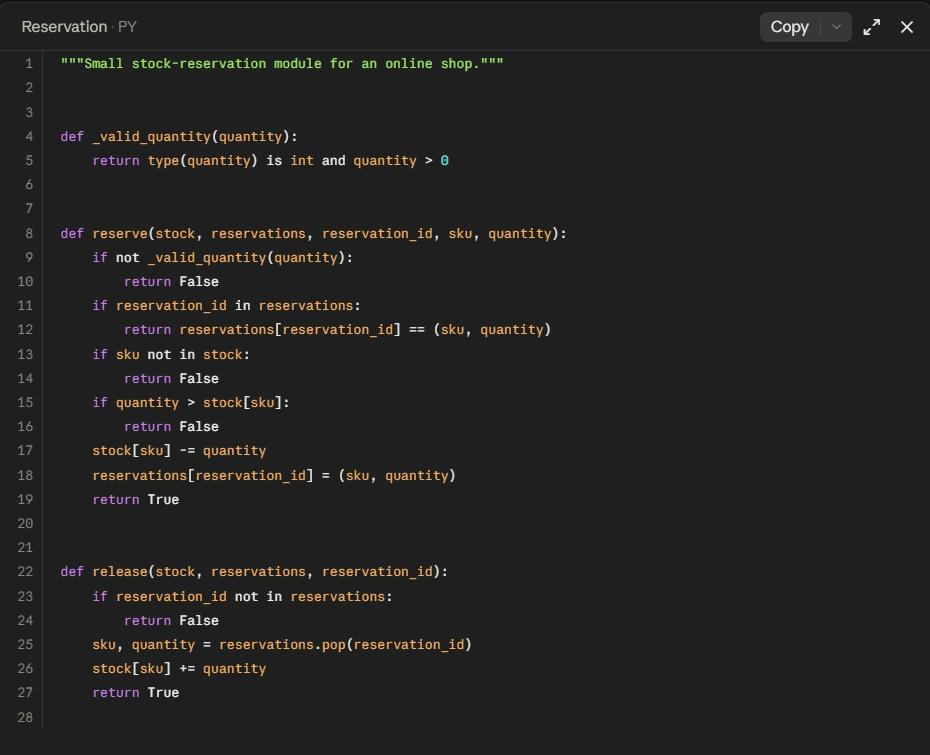930x755 pixels.
Task: Click 'return False' on line 10
Action: (171, 282)
